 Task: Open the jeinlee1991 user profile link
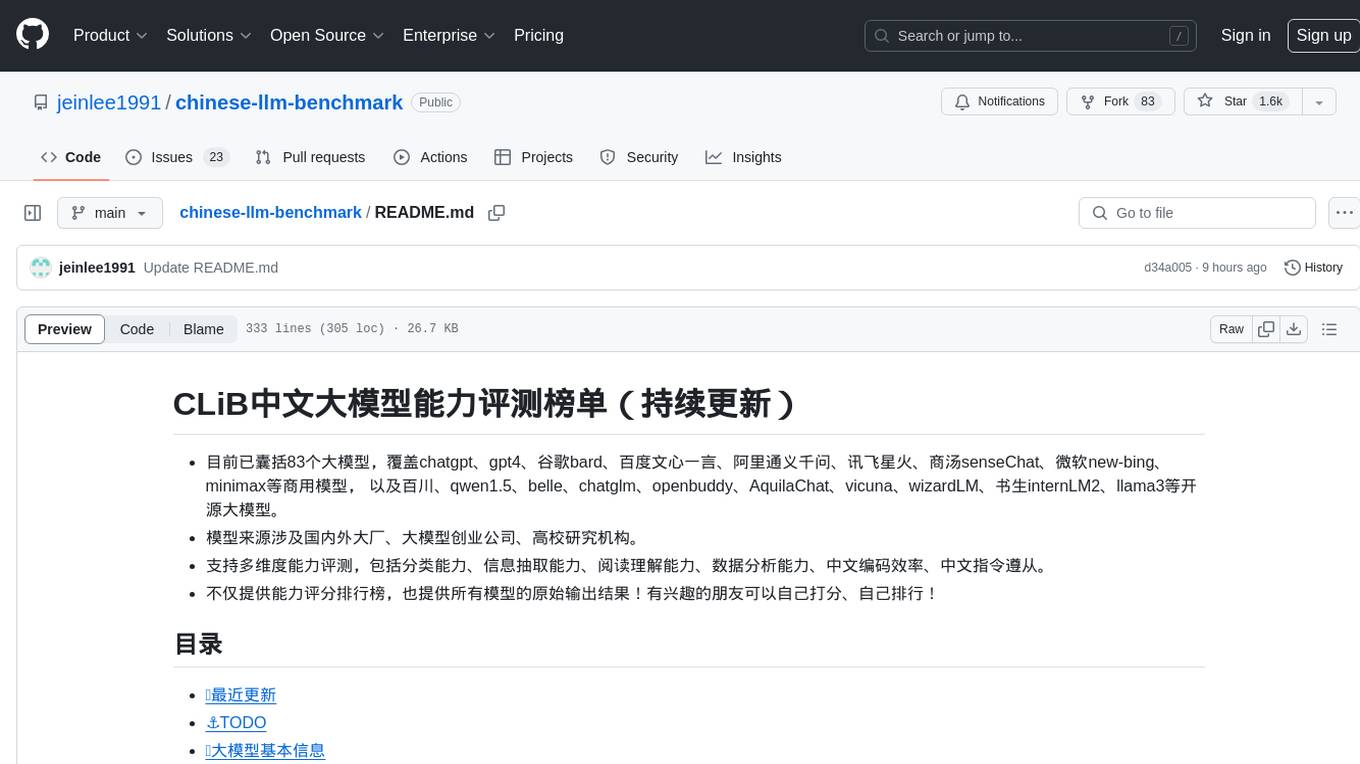[x=109, y=102]
